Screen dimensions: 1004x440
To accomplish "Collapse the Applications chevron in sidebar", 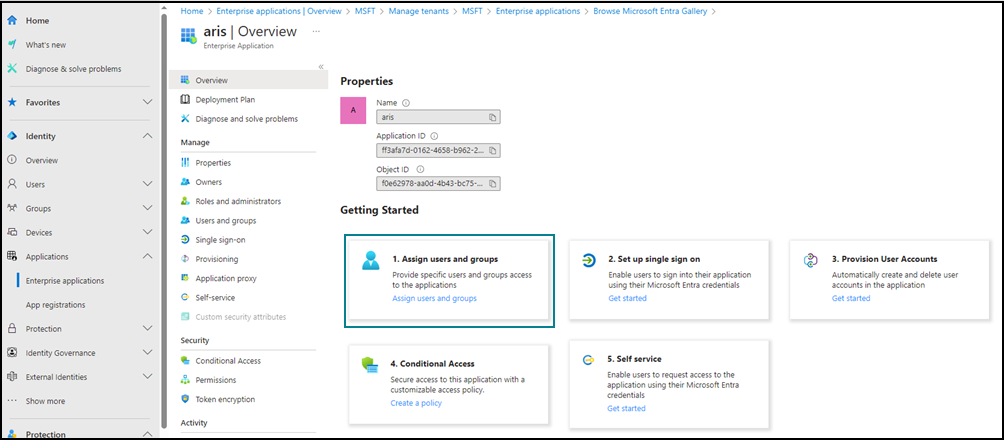I will (x=147, y=256).
